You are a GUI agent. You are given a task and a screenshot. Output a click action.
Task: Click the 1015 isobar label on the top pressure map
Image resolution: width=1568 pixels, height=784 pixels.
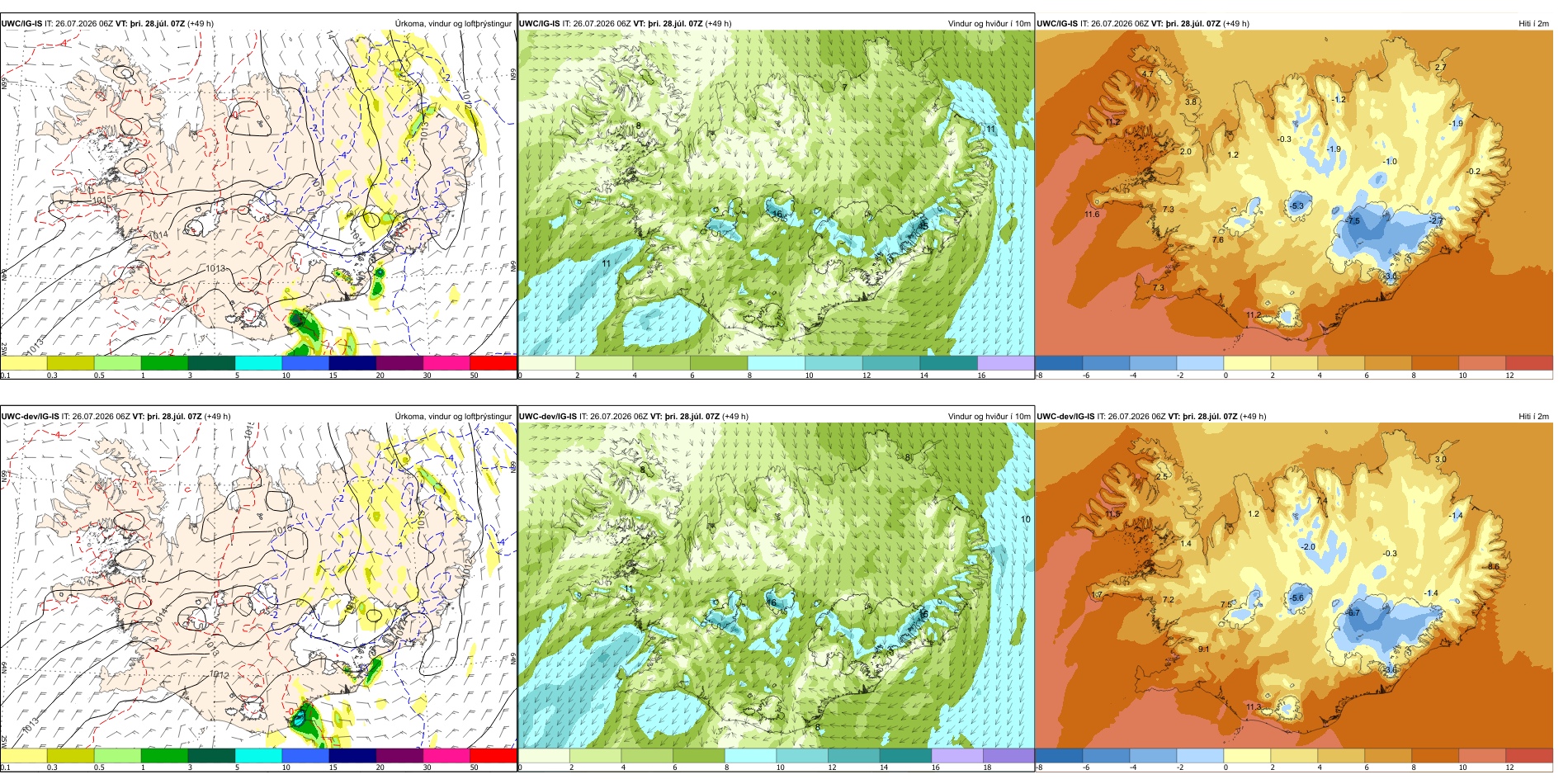click(x=102, y=201)
